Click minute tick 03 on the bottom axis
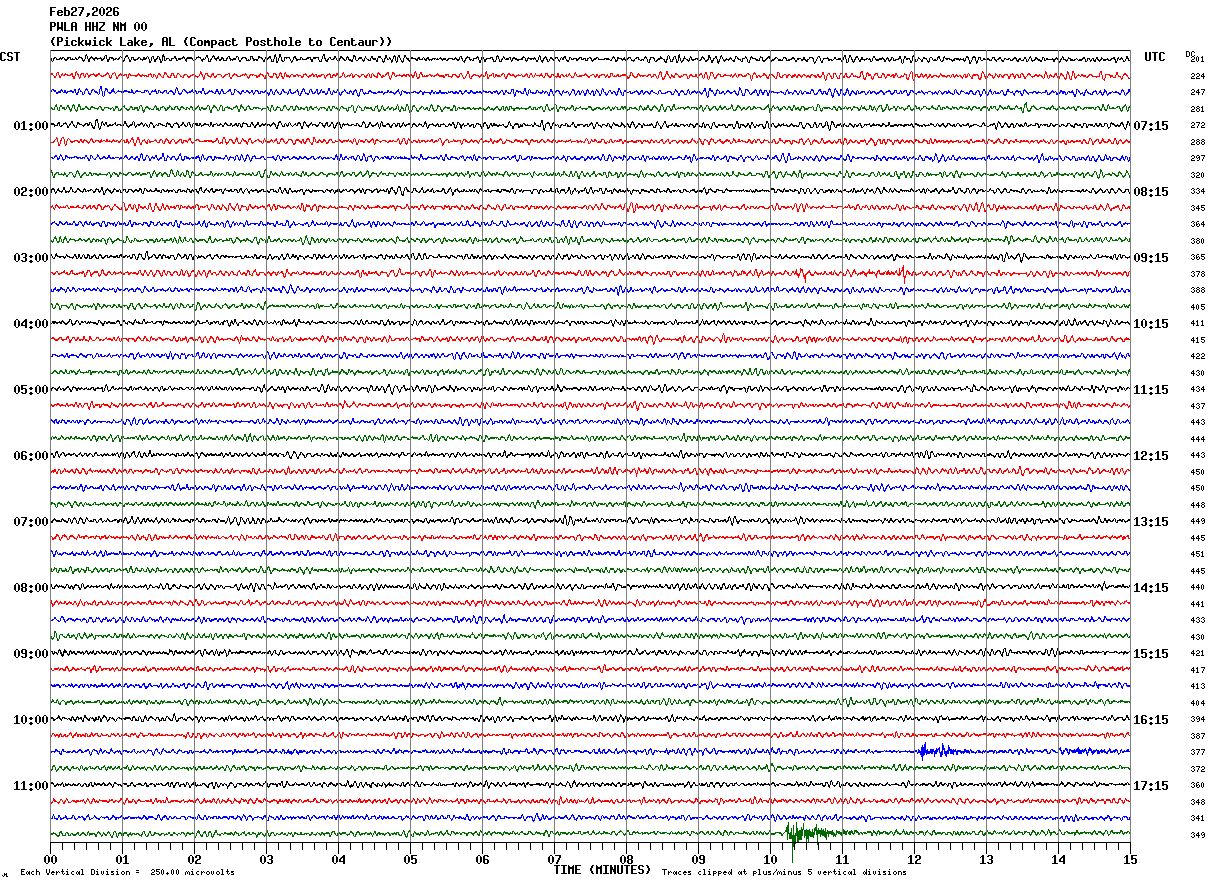The height and width of the screenshot is (886, 1210). coord(266,859)
